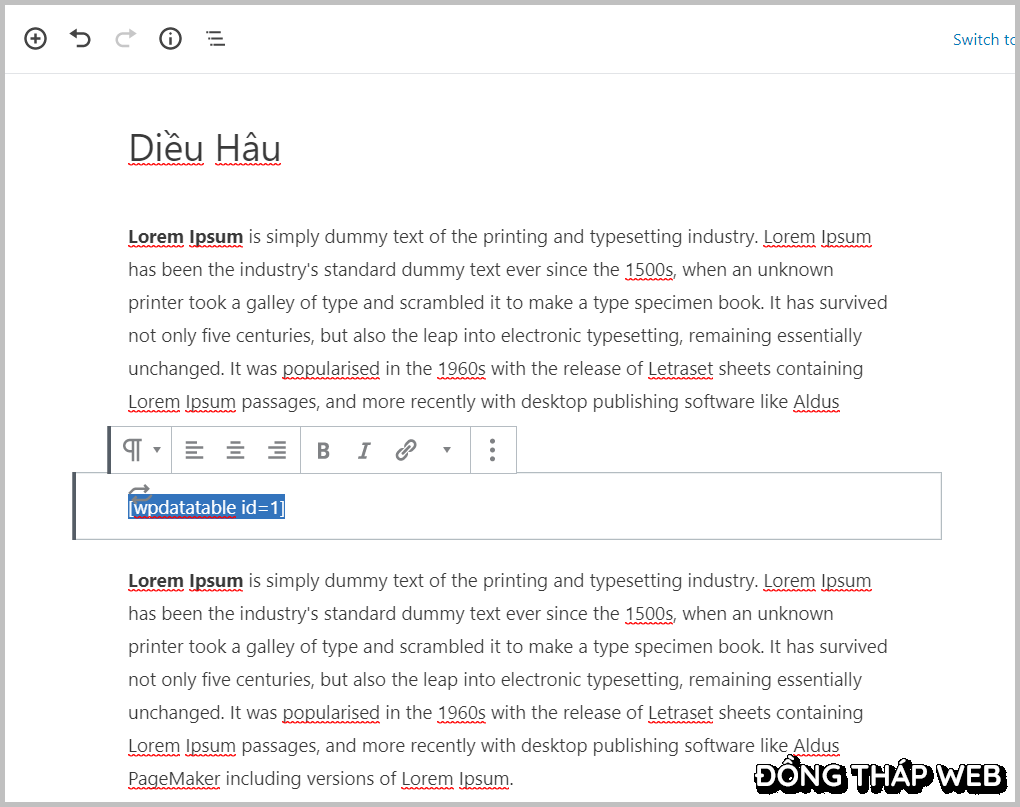Image resolution: width=1020 pixels, height=807 pixels.
Task: Open block more options menu
Action: coord(492,450)
